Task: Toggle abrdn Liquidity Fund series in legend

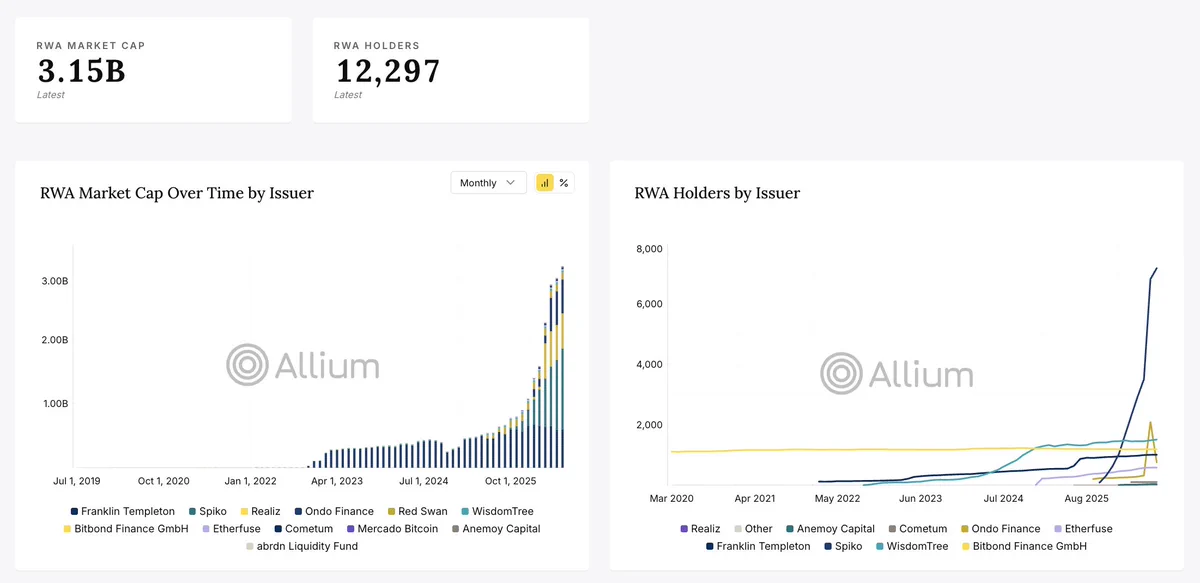Action: tap(302, 547)
